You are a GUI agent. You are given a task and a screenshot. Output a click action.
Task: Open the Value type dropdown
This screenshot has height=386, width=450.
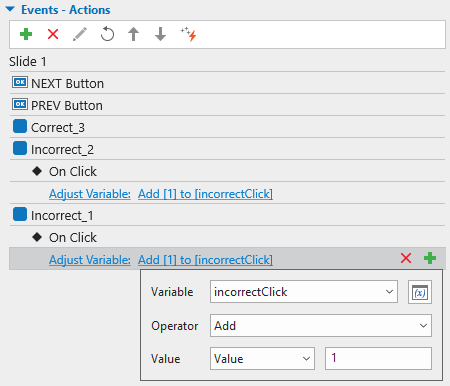(x=262, y=358)
